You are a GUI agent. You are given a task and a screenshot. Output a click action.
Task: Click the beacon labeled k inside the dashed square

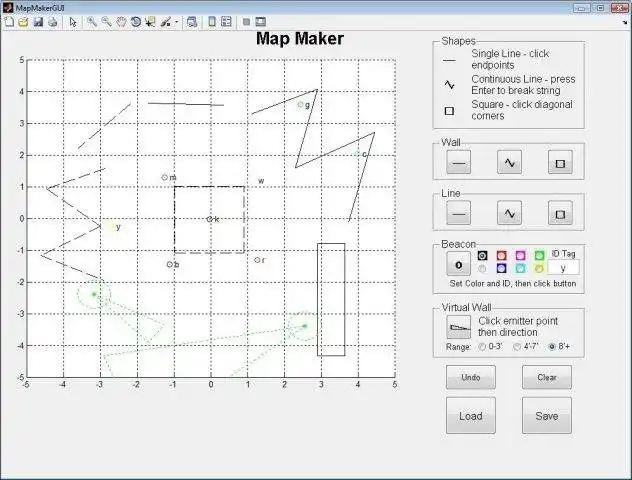[x=210, y=219]
